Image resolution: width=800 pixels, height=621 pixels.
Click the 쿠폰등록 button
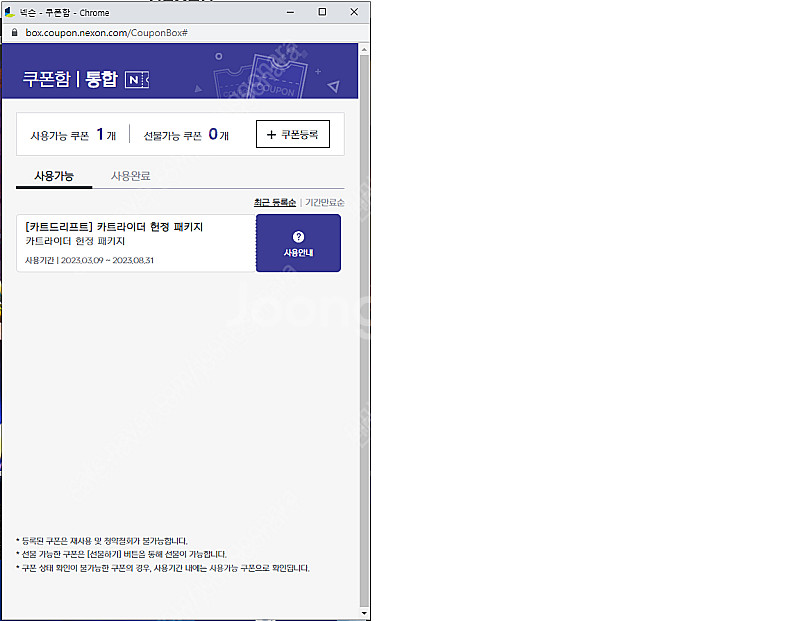click(293, 134)
